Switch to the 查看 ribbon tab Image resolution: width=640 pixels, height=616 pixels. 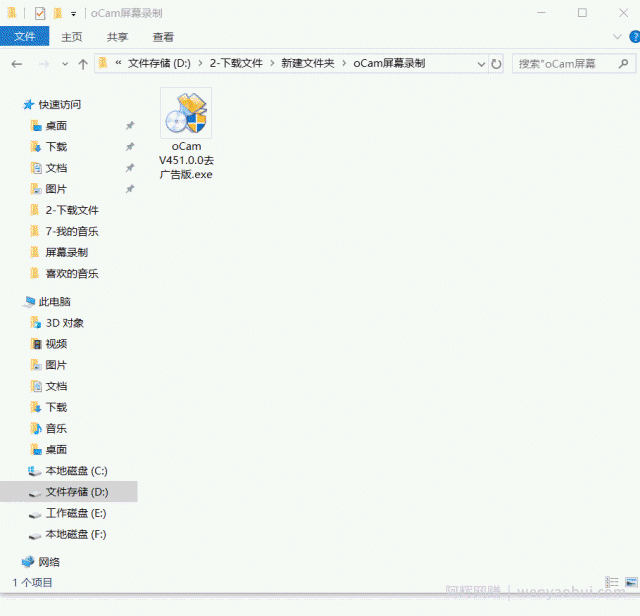[x=163, y=37]
